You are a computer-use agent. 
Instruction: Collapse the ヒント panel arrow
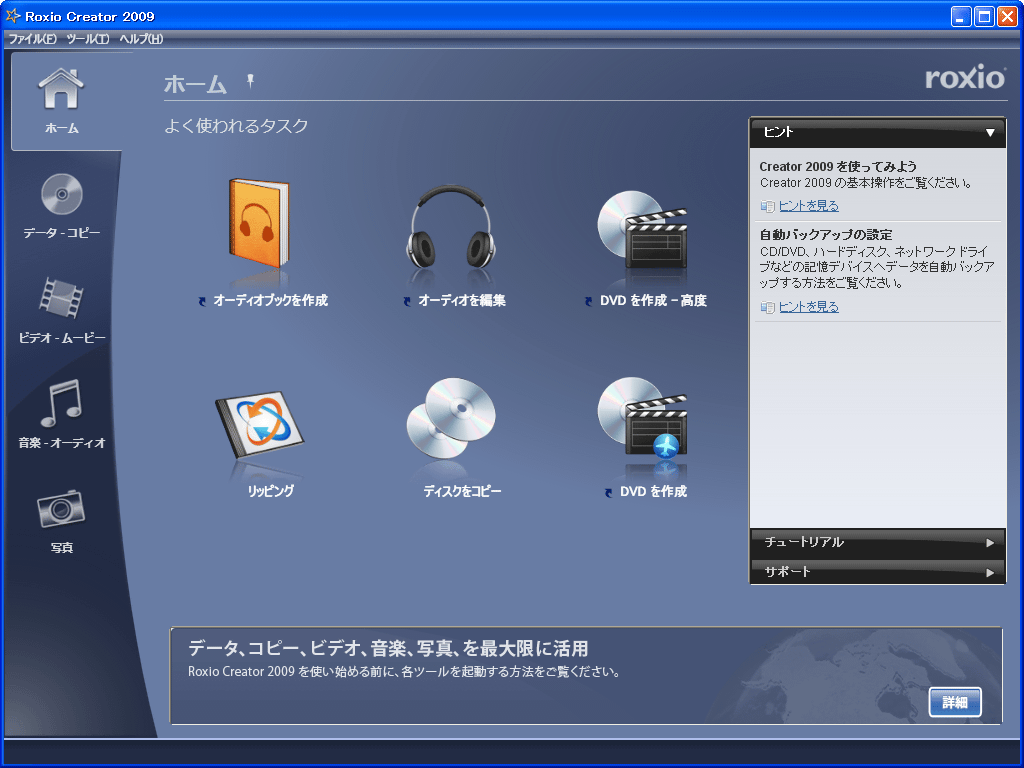coord(990,133)
